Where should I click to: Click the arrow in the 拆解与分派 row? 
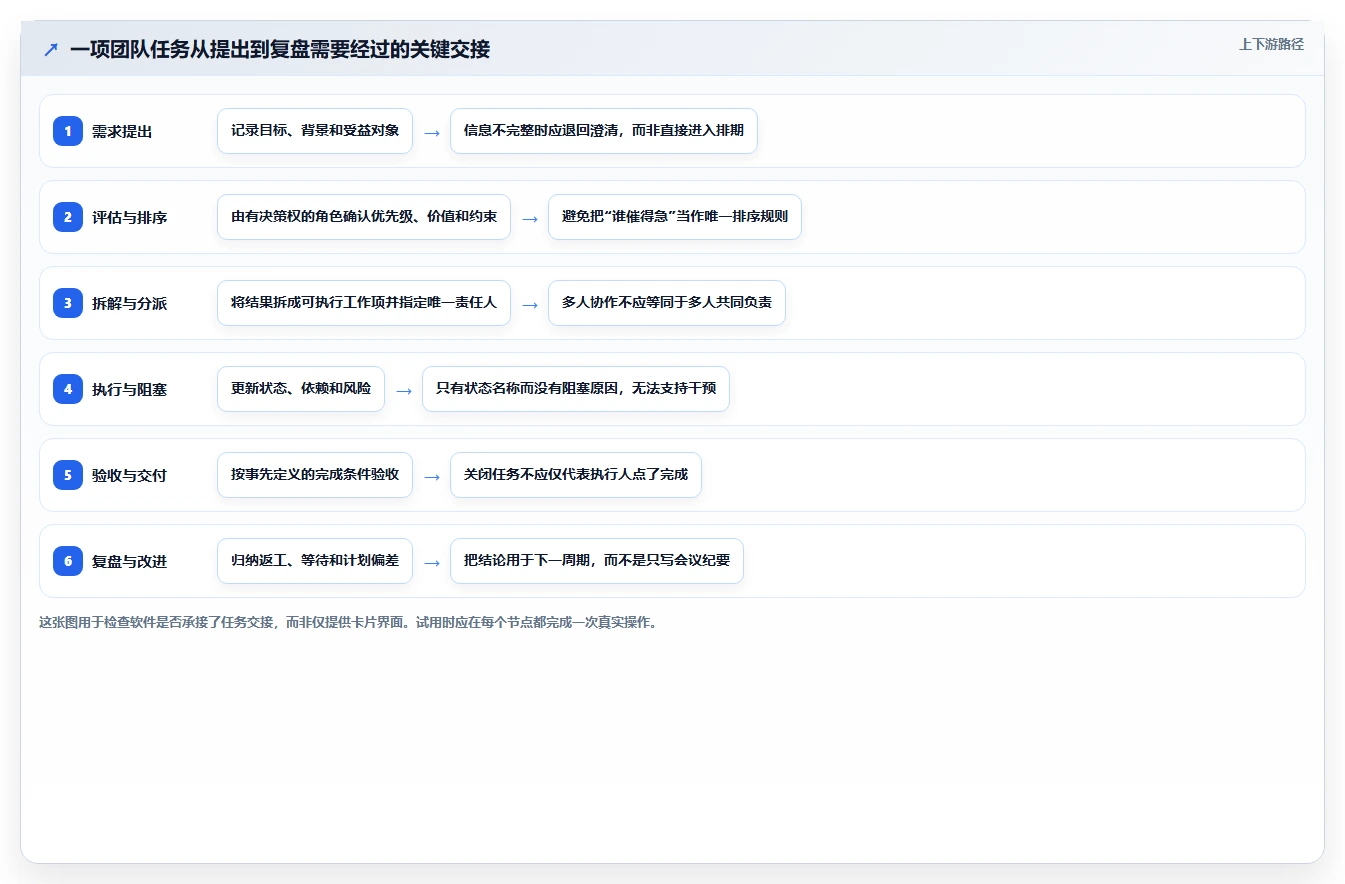point(530,304)
